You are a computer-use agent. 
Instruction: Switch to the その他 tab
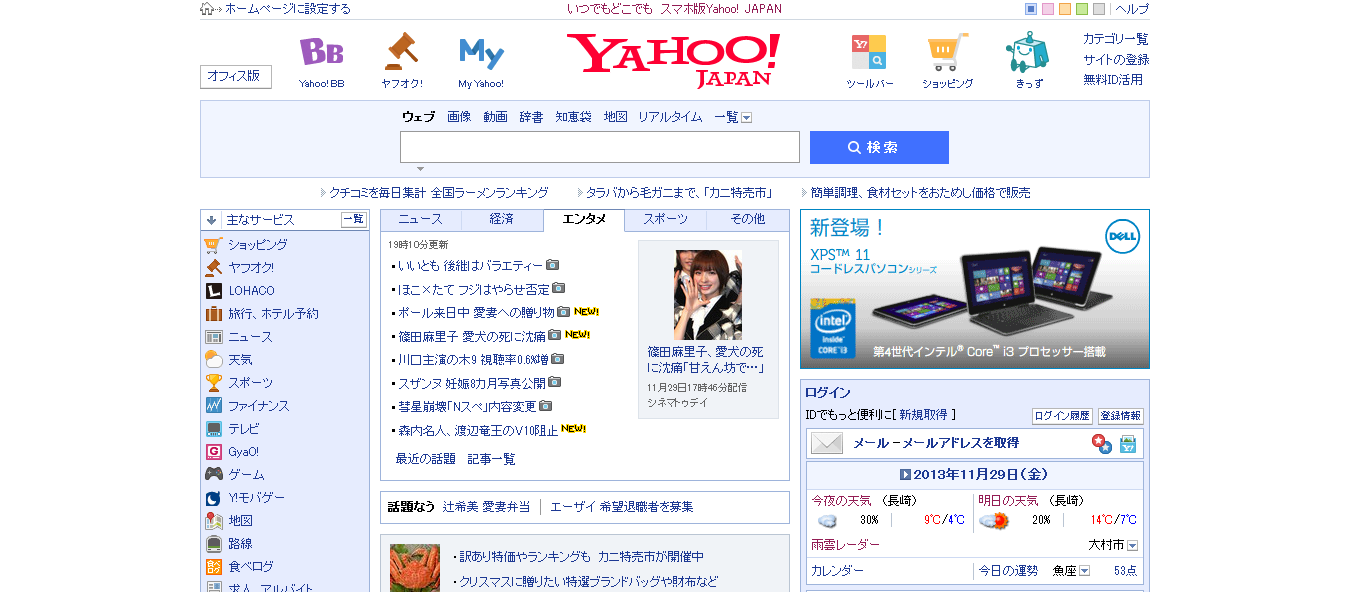click(x=747, y=219)
